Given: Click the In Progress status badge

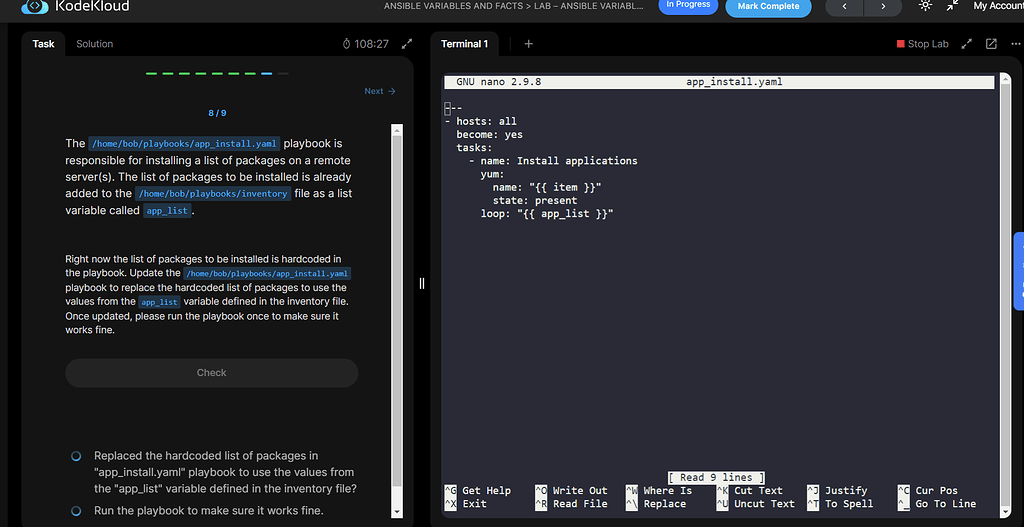Looking at the screenshot, I should click(x=688, y=5).
